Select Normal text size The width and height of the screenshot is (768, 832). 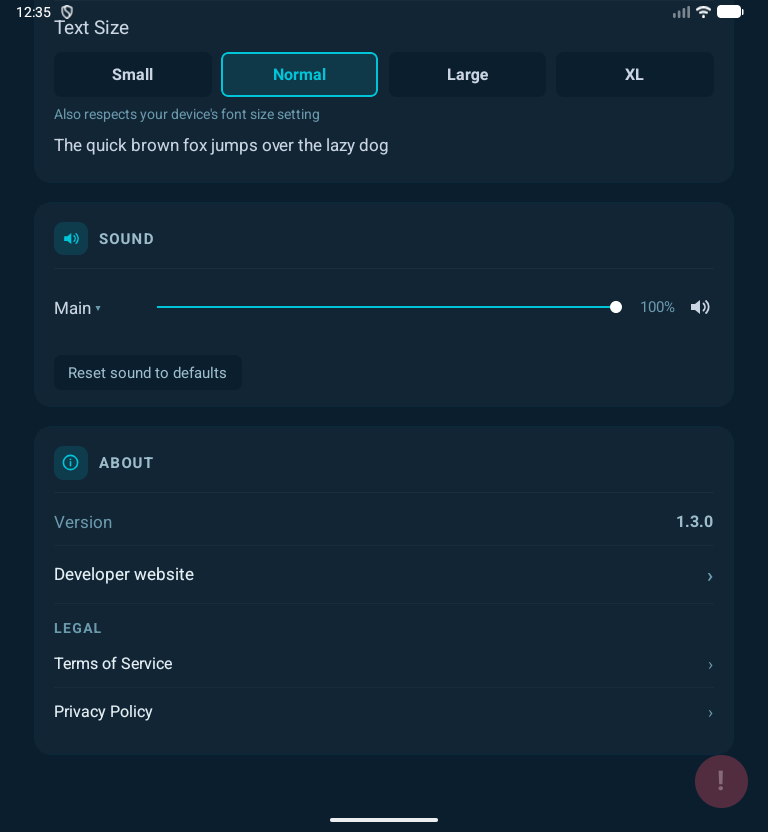[x=299, y=75]
